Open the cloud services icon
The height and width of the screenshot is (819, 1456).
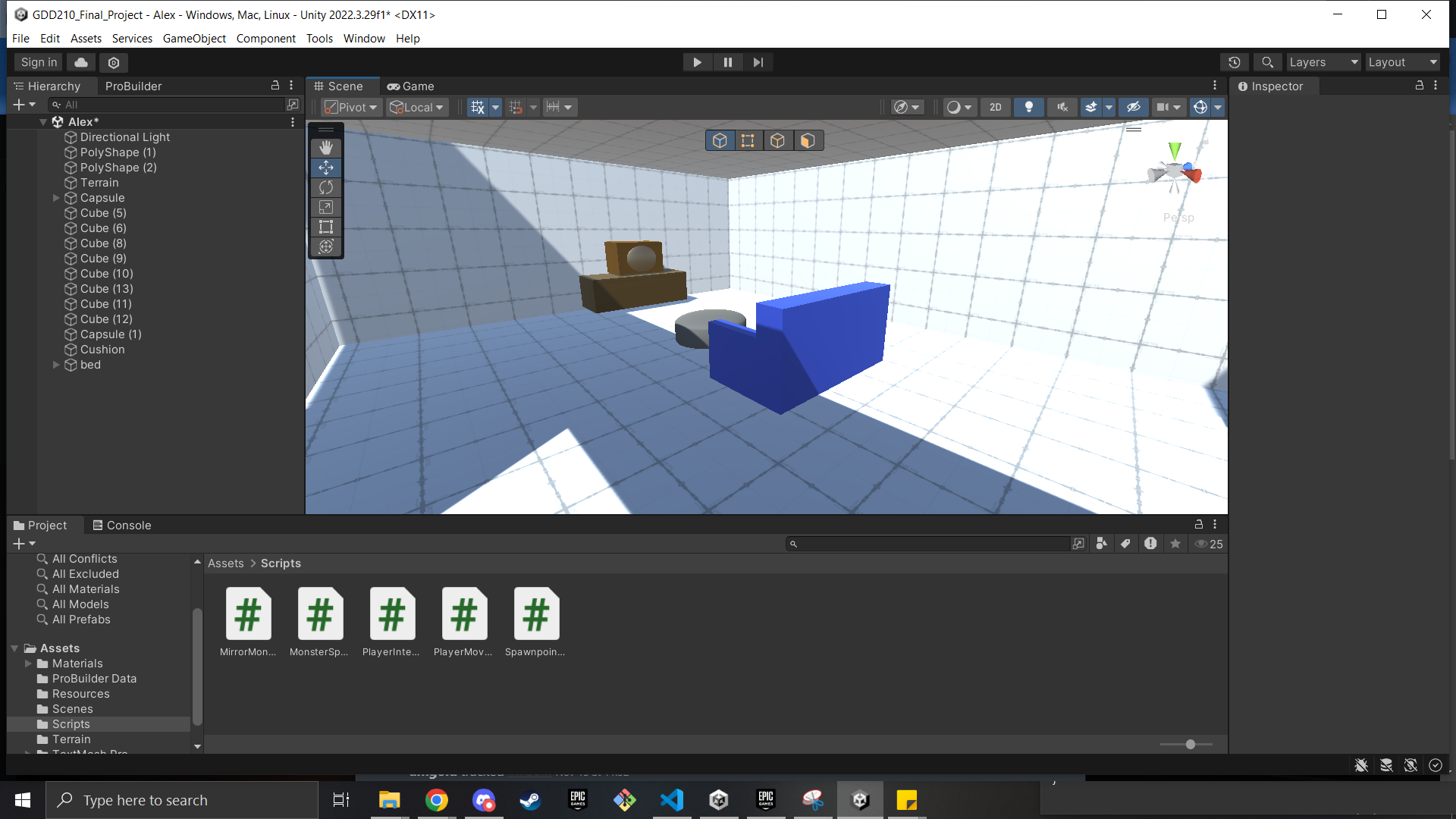coord(81,62)
